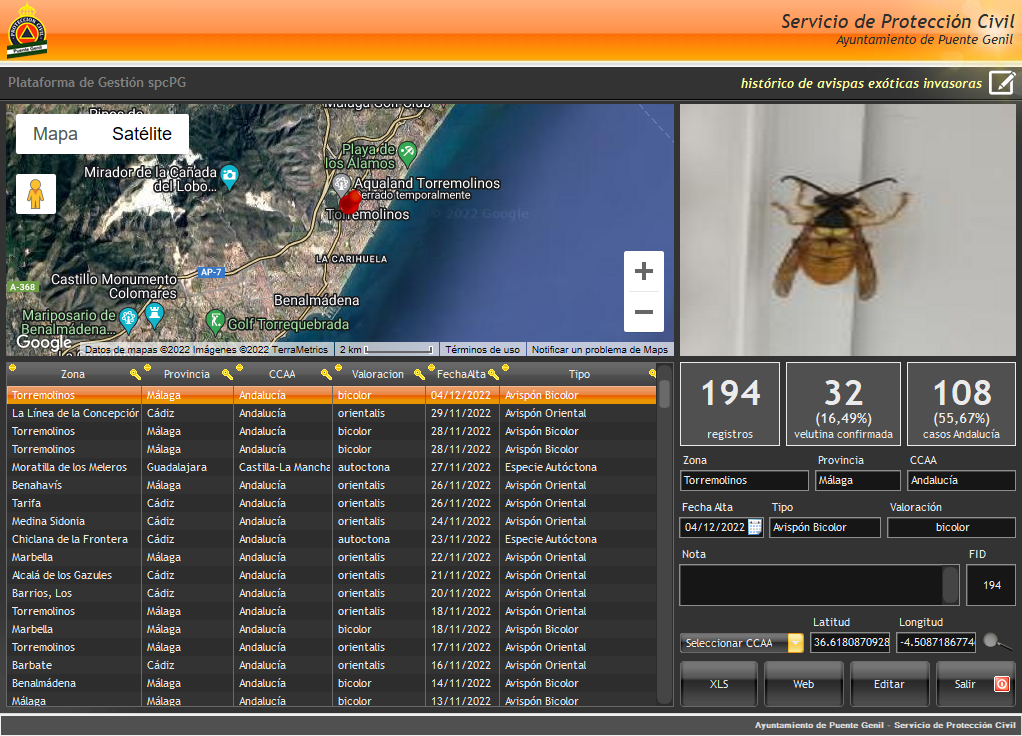Select the Tarifa row

[331, 503]
